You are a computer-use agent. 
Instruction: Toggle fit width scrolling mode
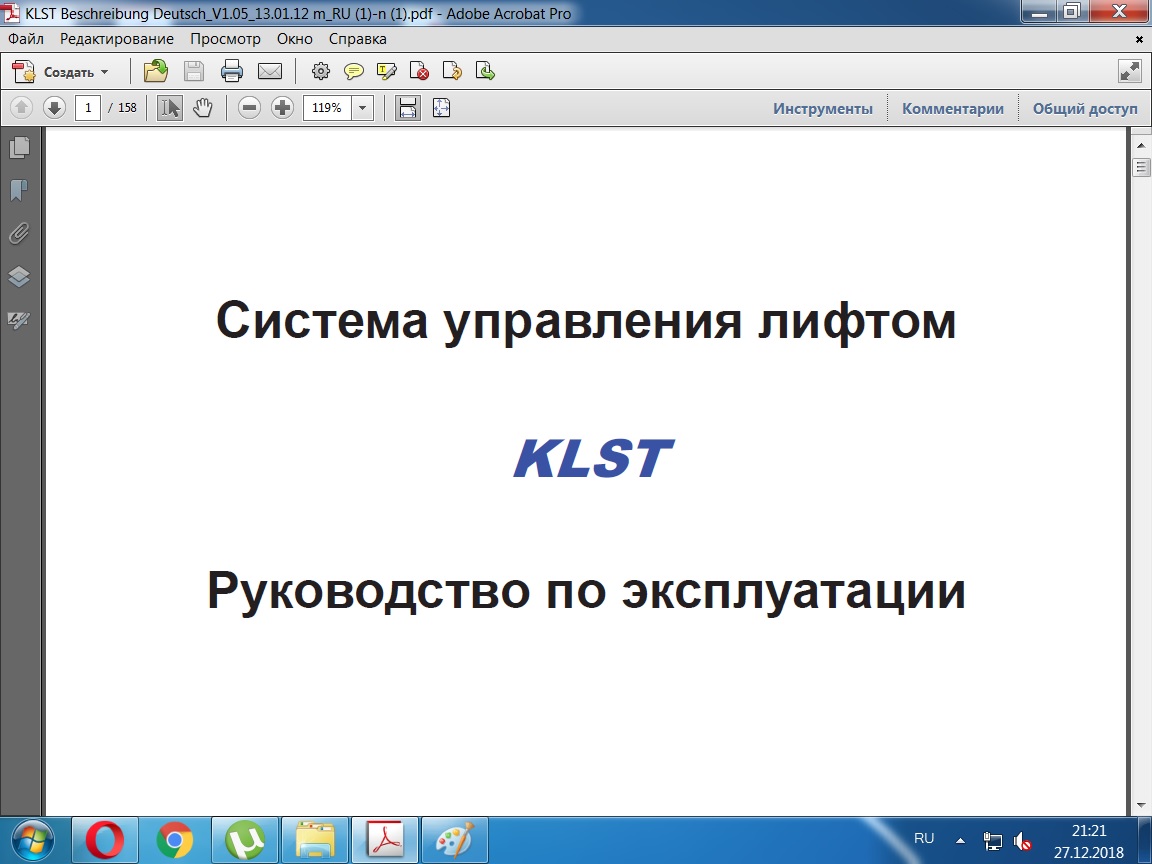pyautogui.click(x=408, y=108)
